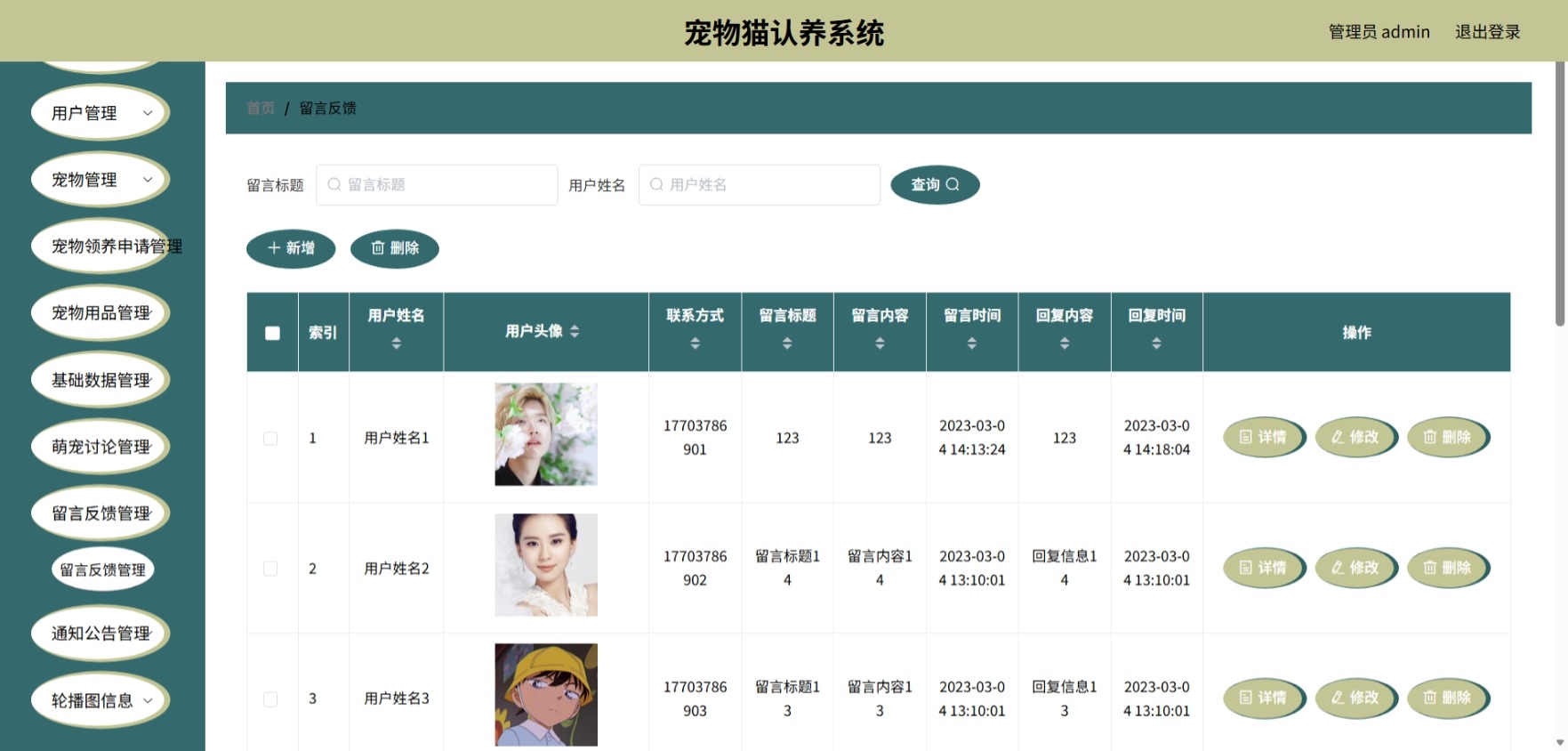
Task: Focus the 用户姓名 search input
Action: [760, 184]
